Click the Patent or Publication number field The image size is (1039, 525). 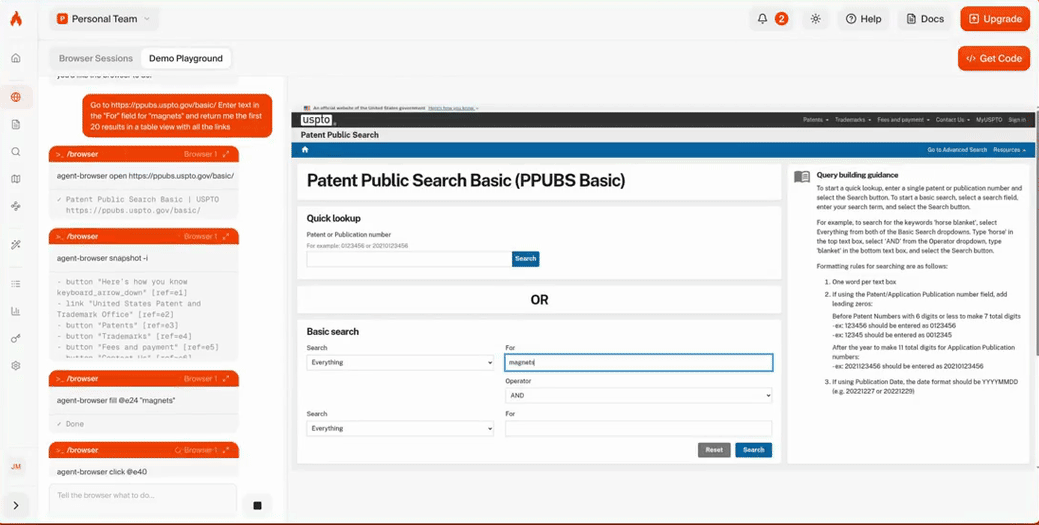409,258
